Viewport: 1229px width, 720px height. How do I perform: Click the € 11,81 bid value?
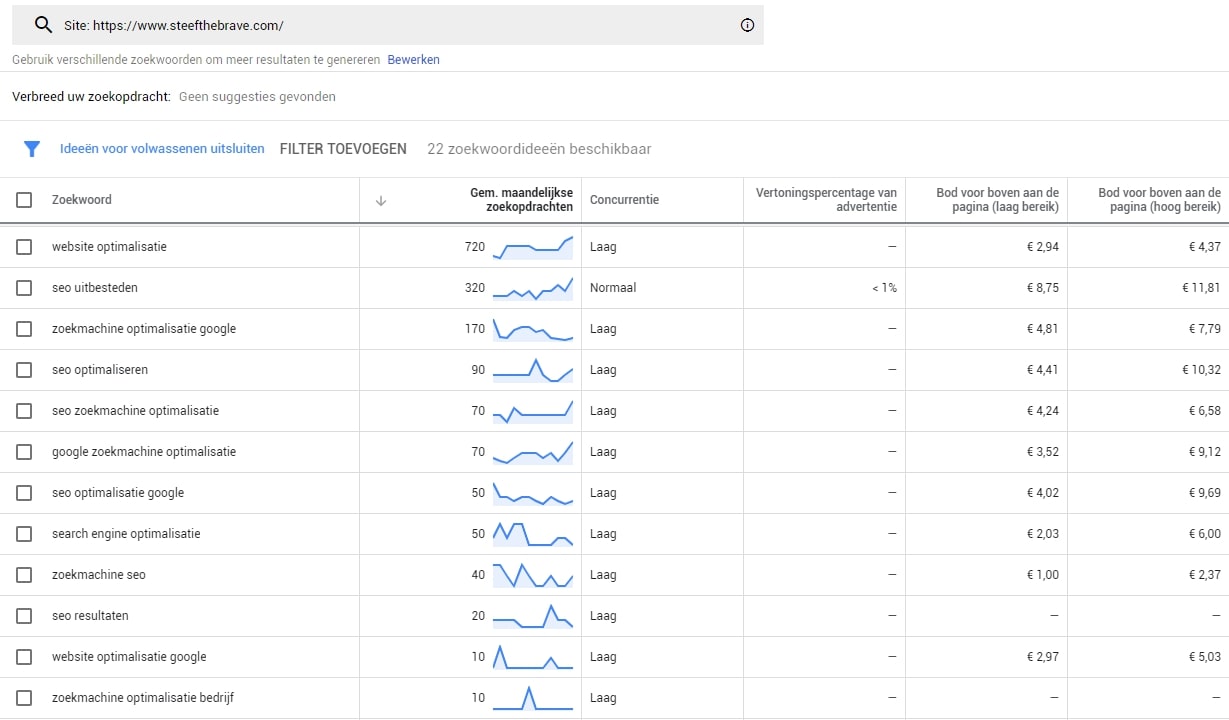click(x=1201, y=288)
